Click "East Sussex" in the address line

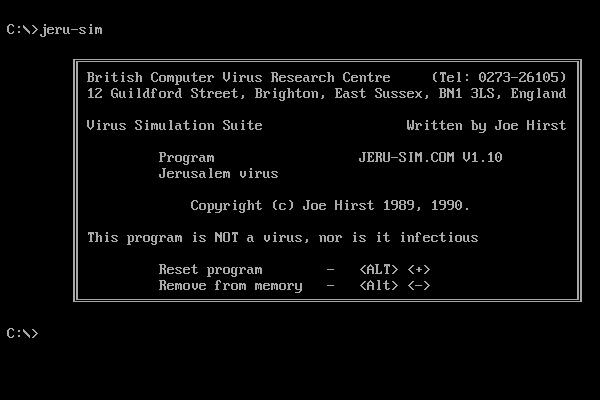pos(378,93)
